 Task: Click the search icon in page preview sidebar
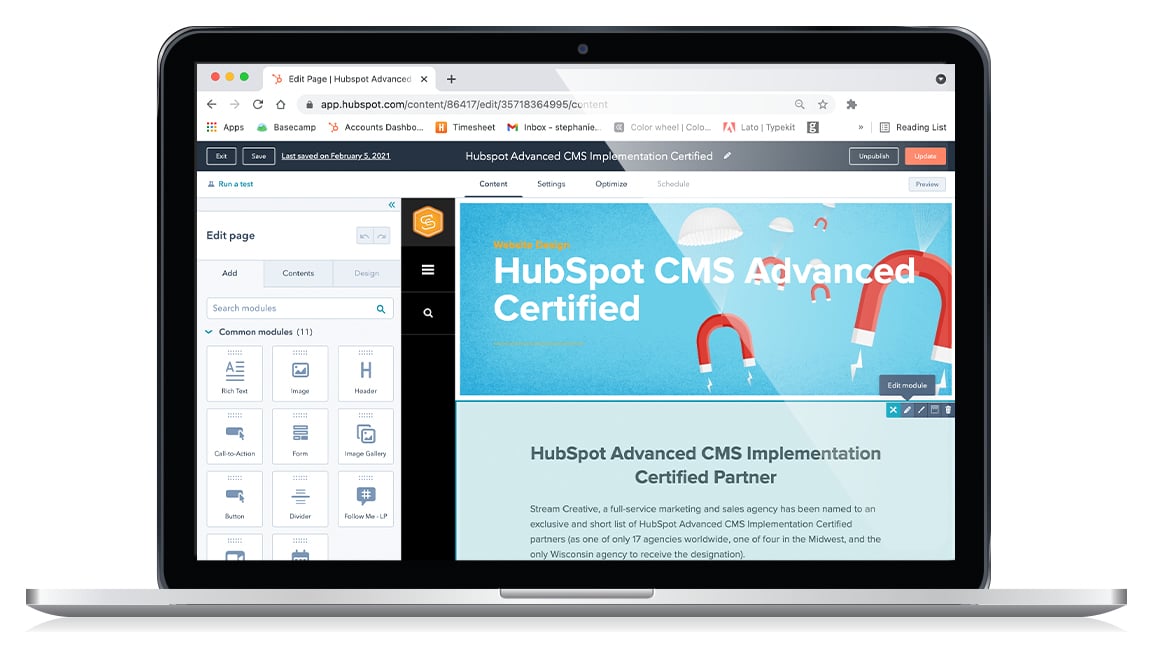[428, 313]
